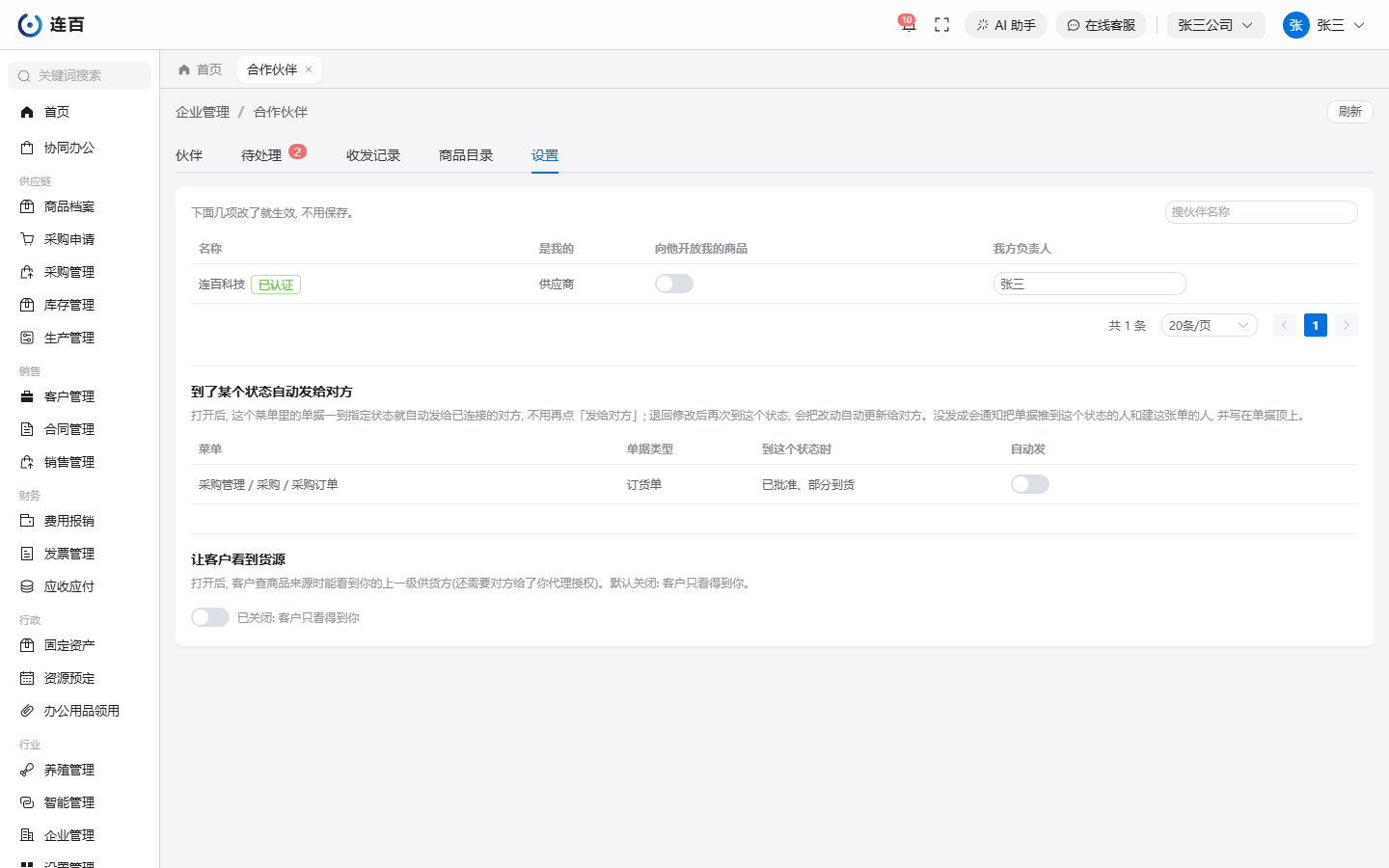Screen dimensions: 1389x868
Task: Click the 资源预定 calendar icon
Action: [27, 678]
